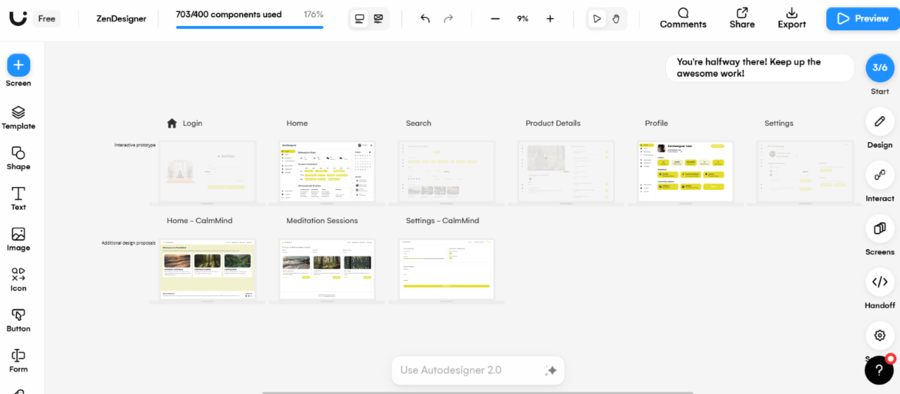
Task: Undo the last action
Action: (425, 18)
